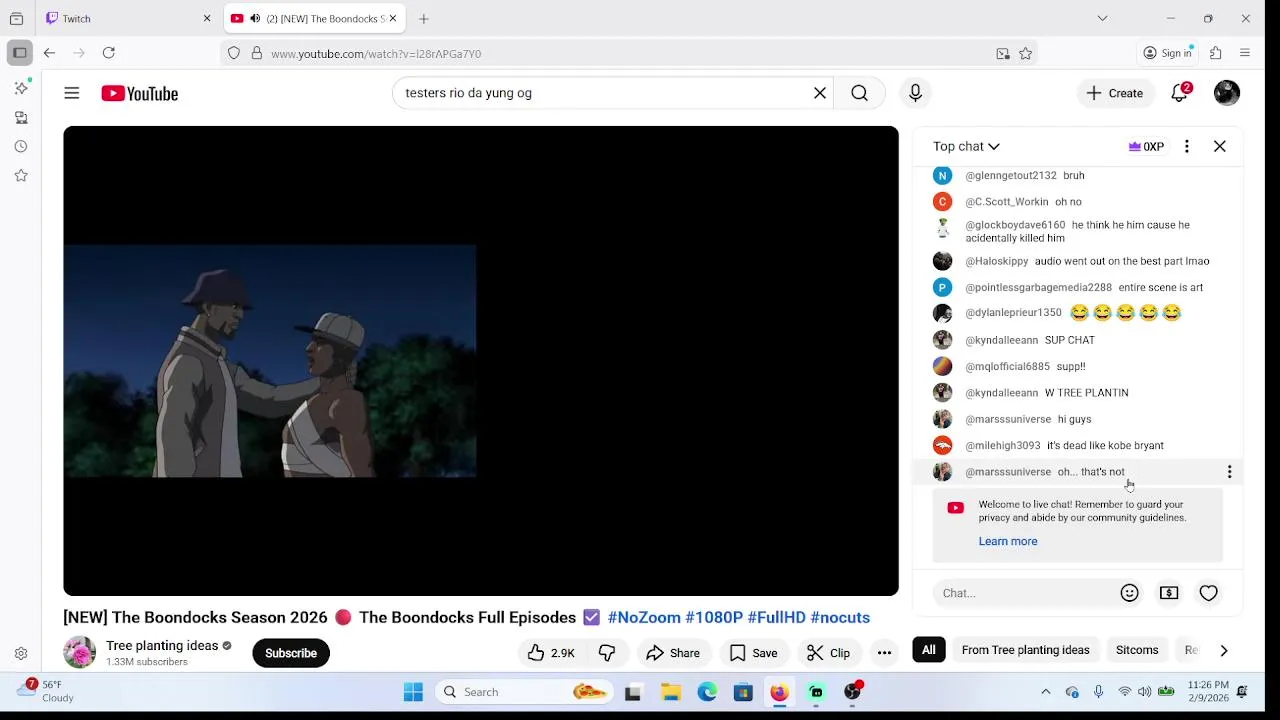Screen dimensions: 1280x720
Task: Switch to the Twitch tab
Action: [x=130, y=18]
